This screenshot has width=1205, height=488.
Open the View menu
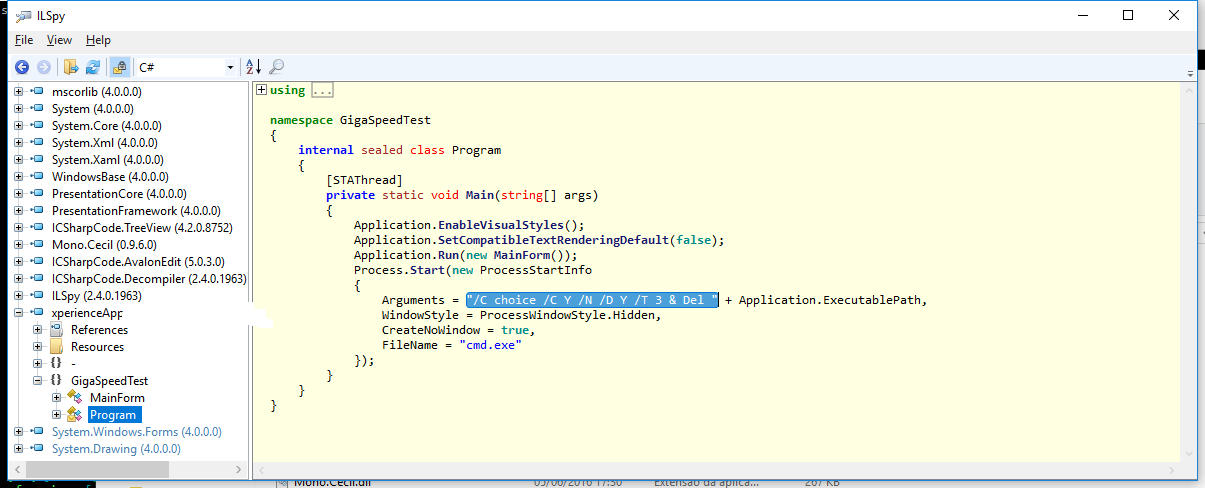click(x=60, y=40)
